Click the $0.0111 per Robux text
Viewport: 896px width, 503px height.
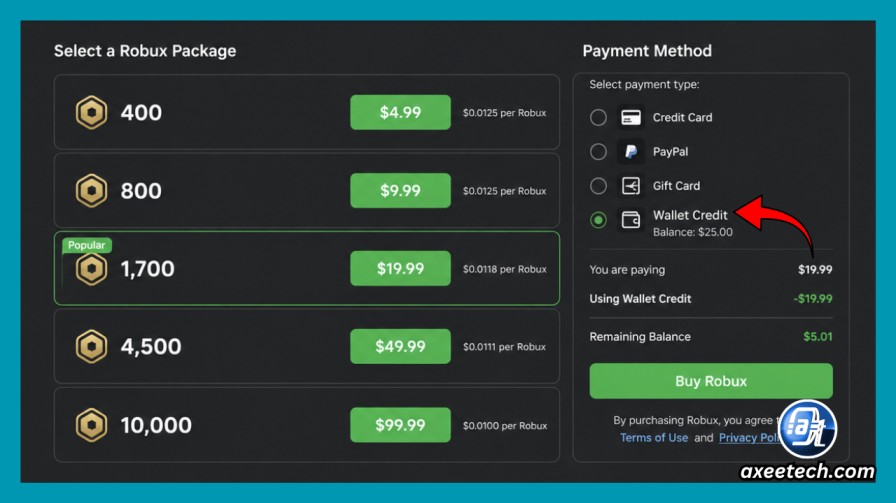[505, 347]
